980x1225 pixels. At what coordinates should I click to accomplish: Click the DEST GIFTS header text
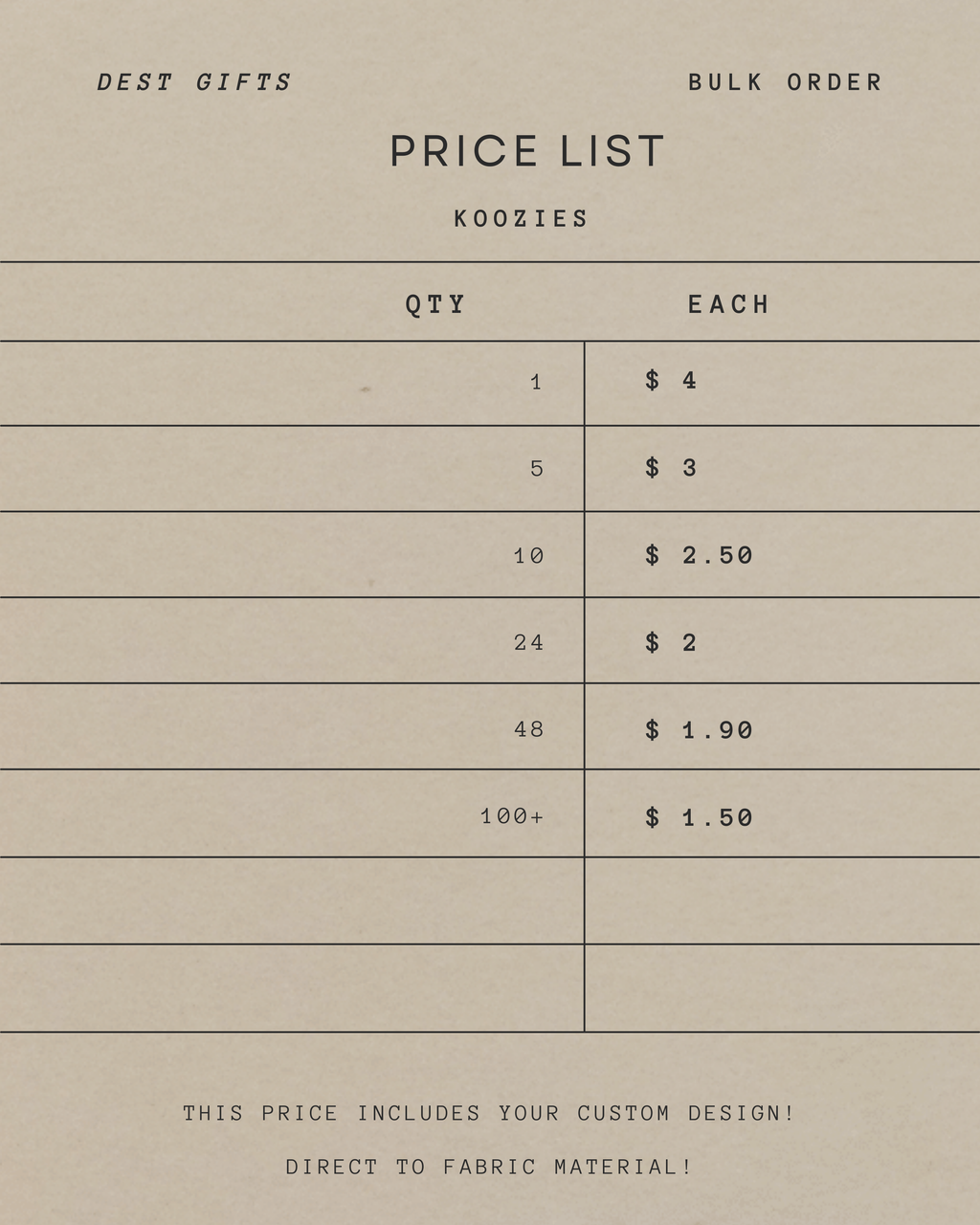[194, 83]
